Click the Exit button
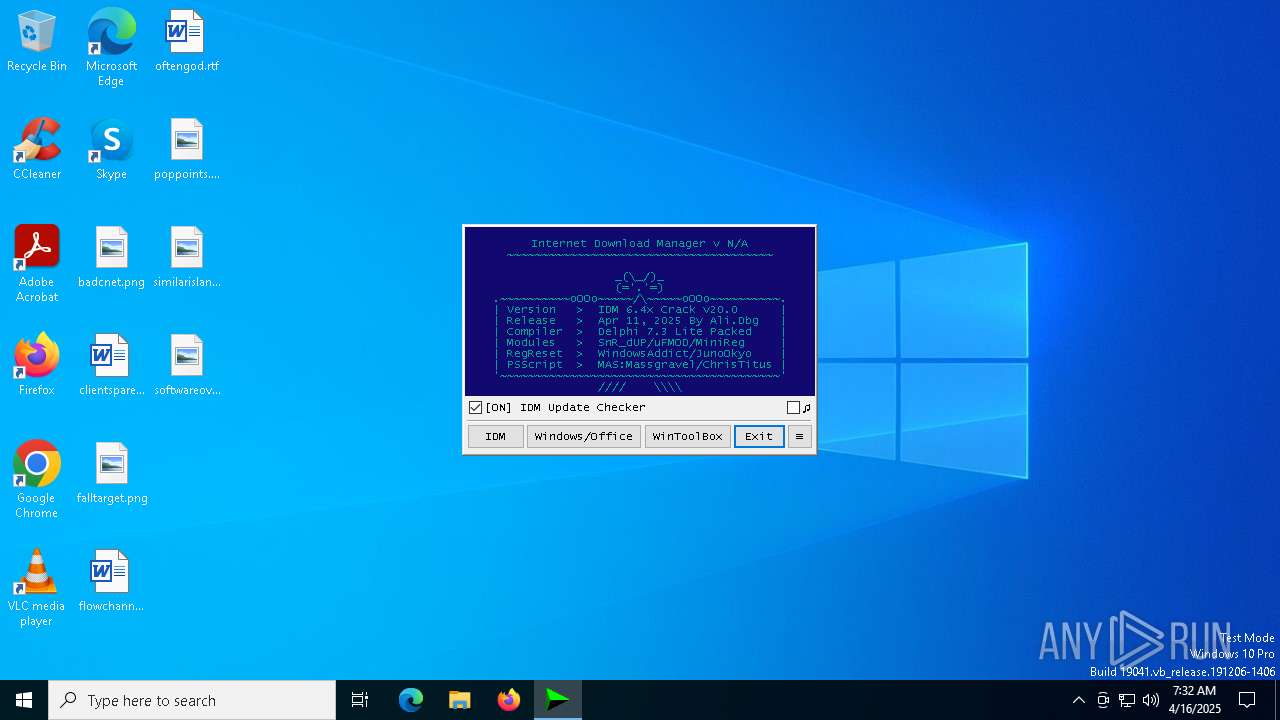The height and width of the screenshot is (720, 1280). click(x=759, y=436)
